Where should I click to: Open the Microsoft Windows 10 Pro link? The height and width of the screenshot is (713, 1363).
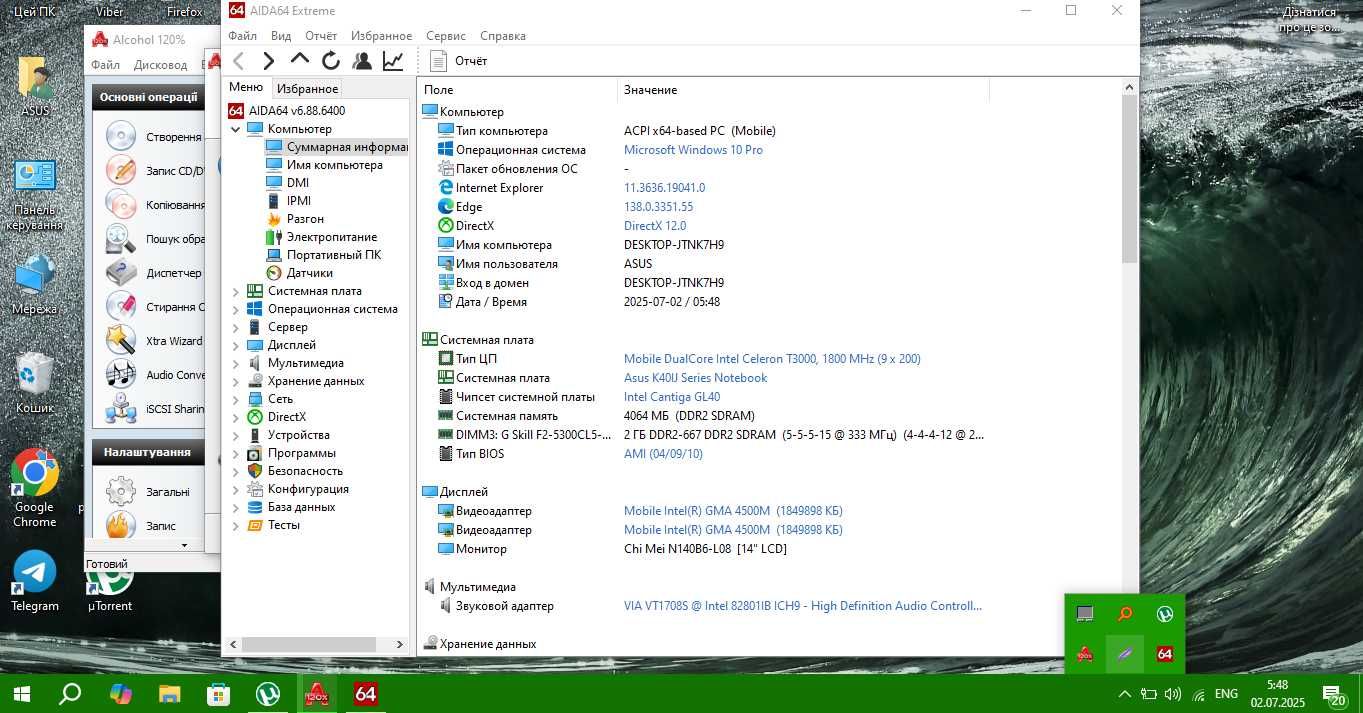click(x=693, y=150)
